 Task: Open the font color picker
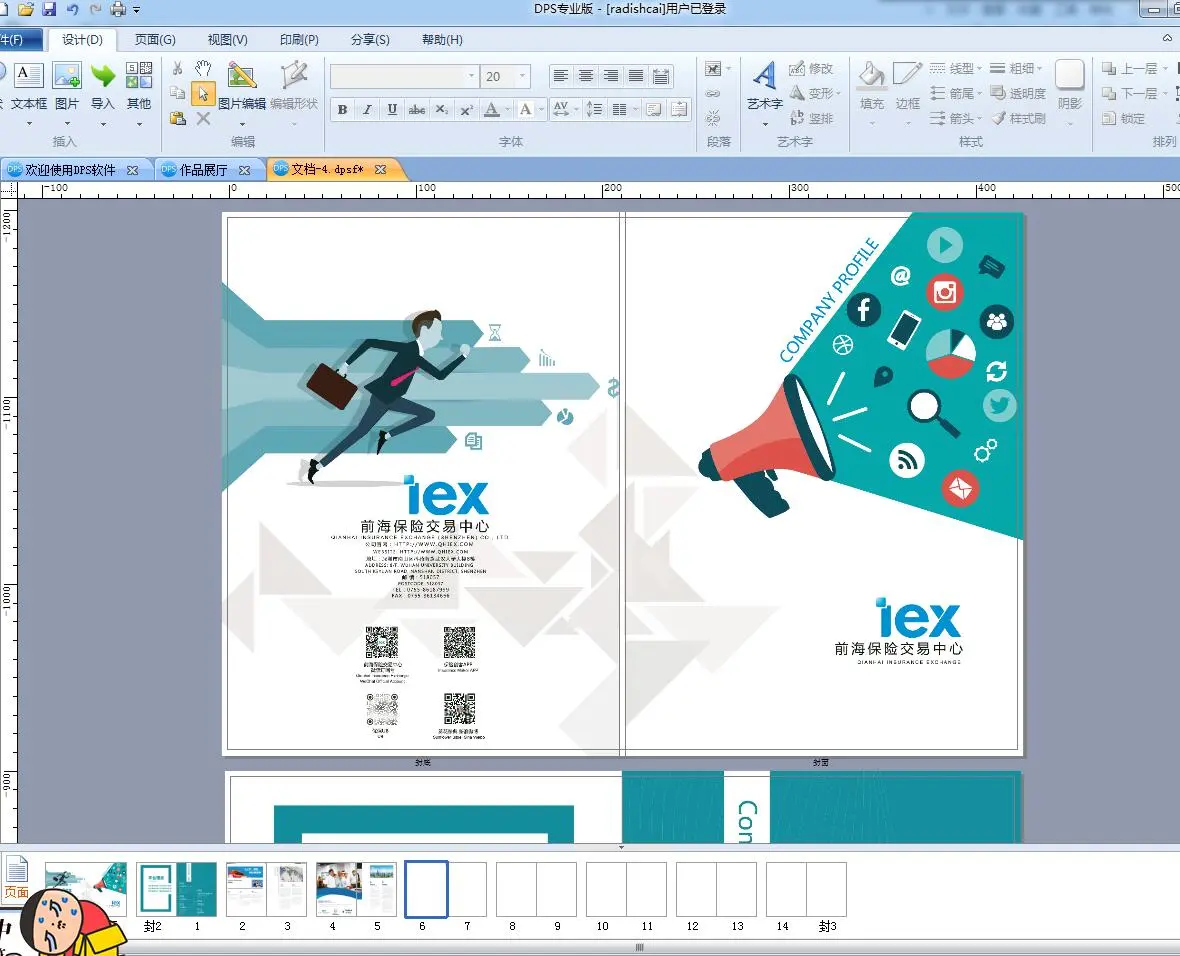508,109
